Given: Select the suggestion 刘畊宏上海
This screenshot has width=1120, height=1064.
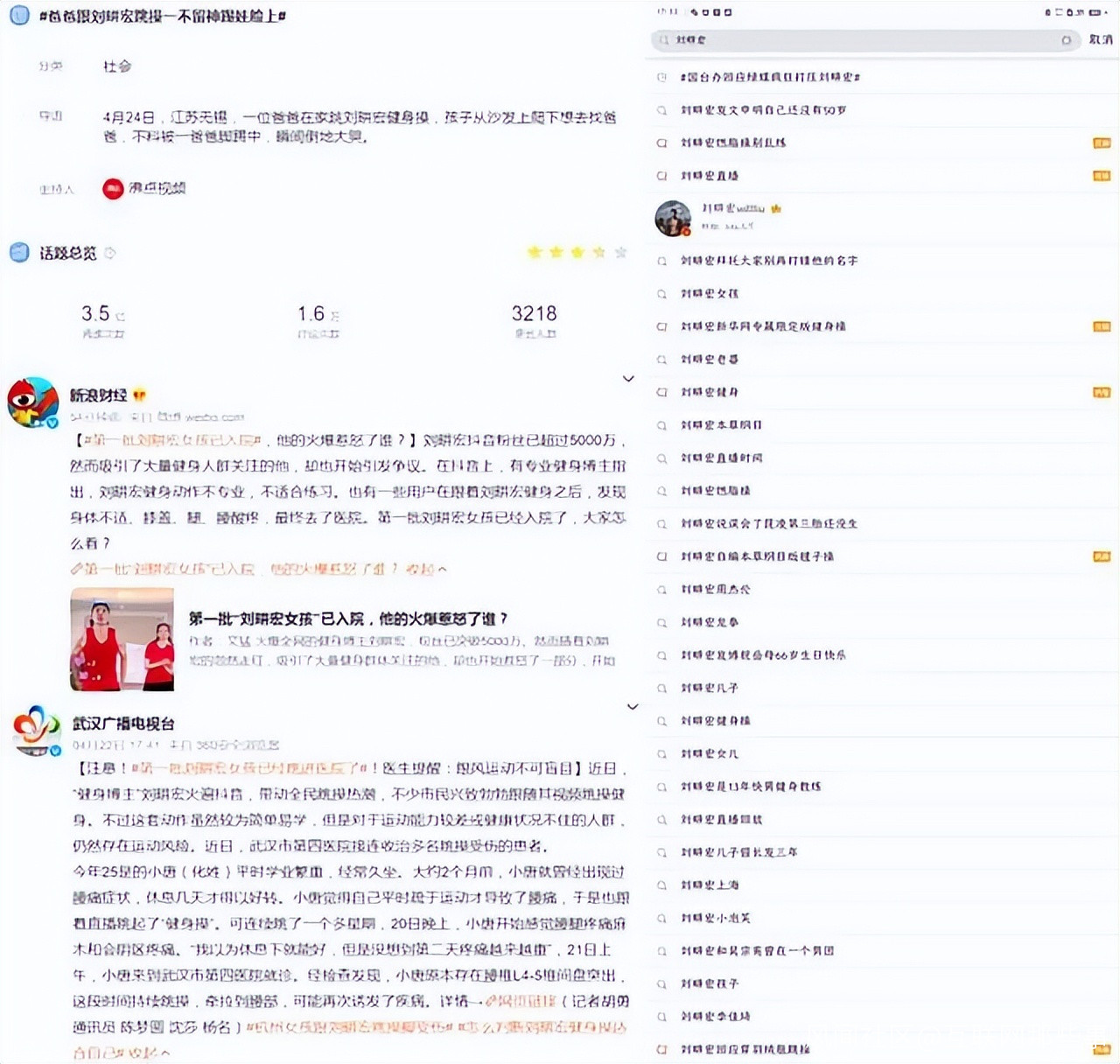Looking at the screenshot, I should point(710,885).
